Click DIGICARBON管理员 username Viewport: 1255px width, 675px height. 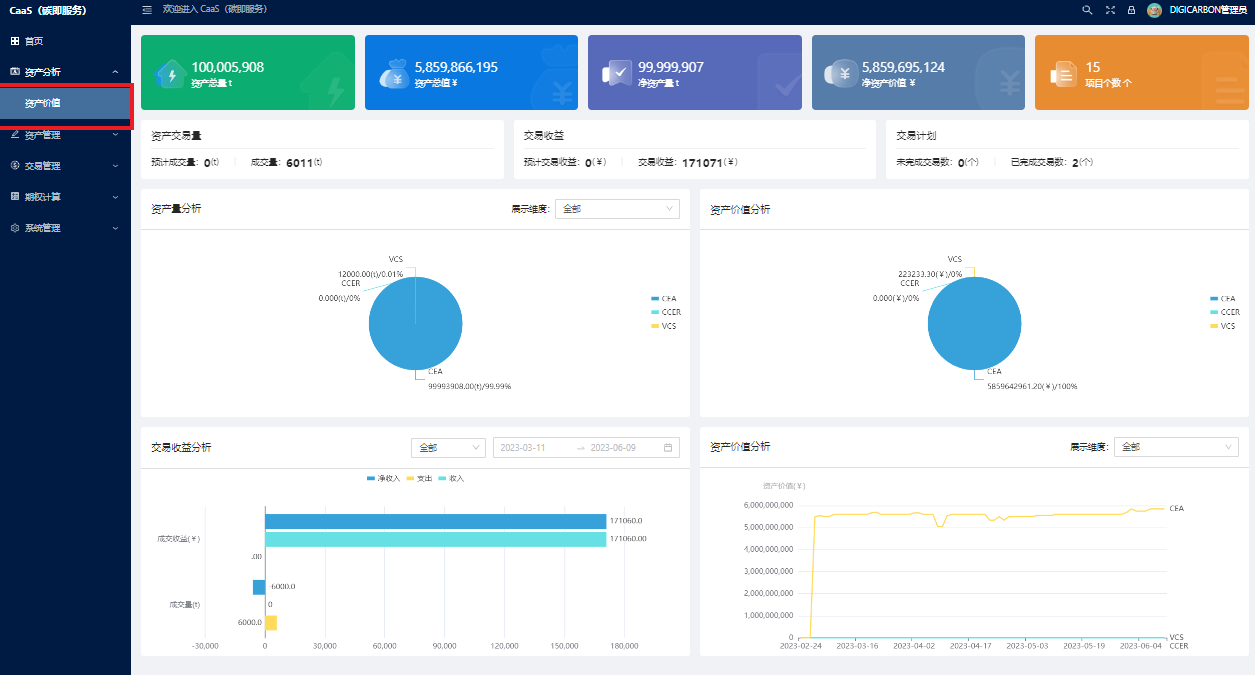1208,10
